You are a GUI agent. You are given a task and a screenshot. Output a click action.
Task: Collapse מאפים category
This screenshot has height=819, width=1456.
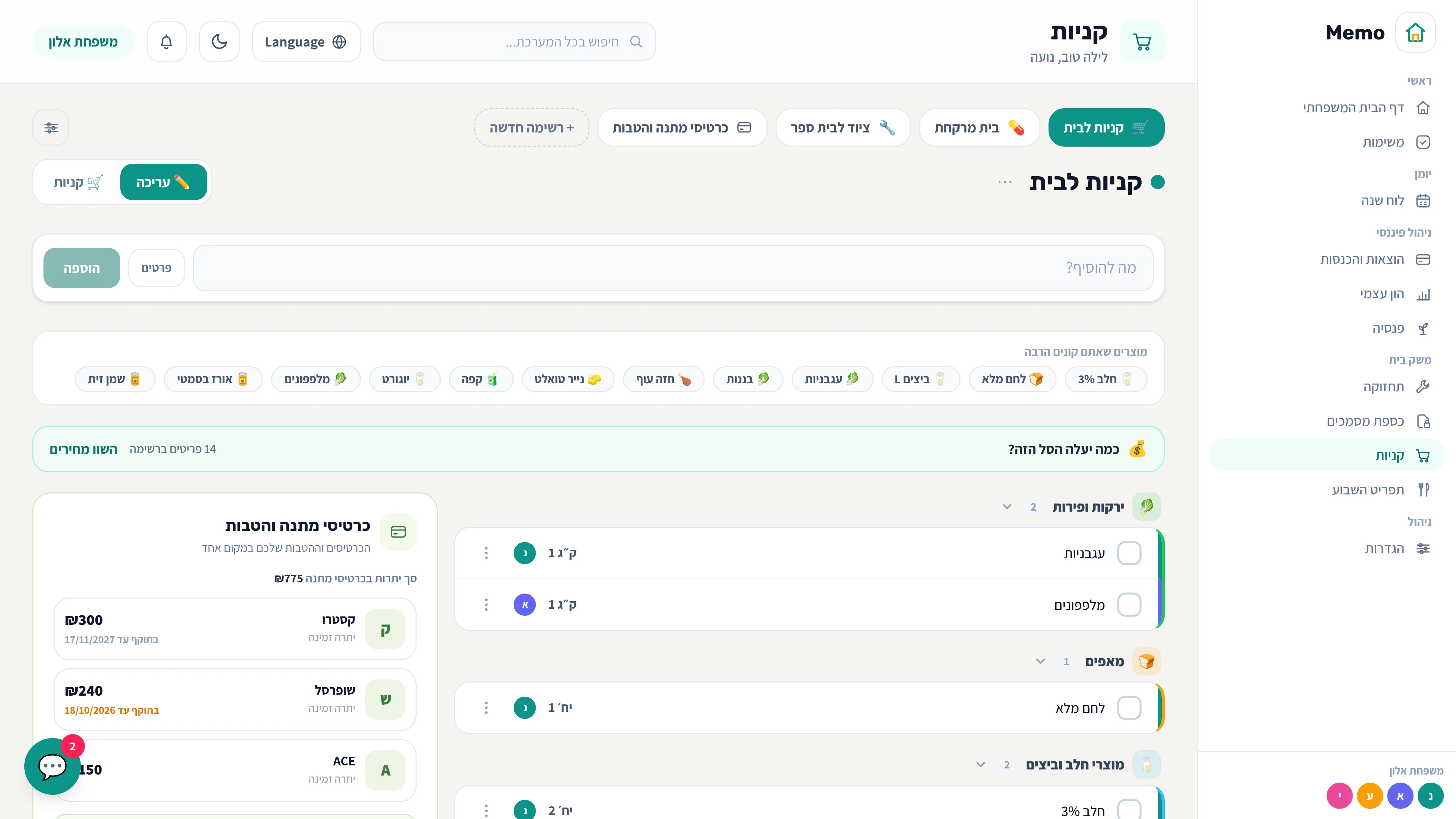tap(1040, 661)
